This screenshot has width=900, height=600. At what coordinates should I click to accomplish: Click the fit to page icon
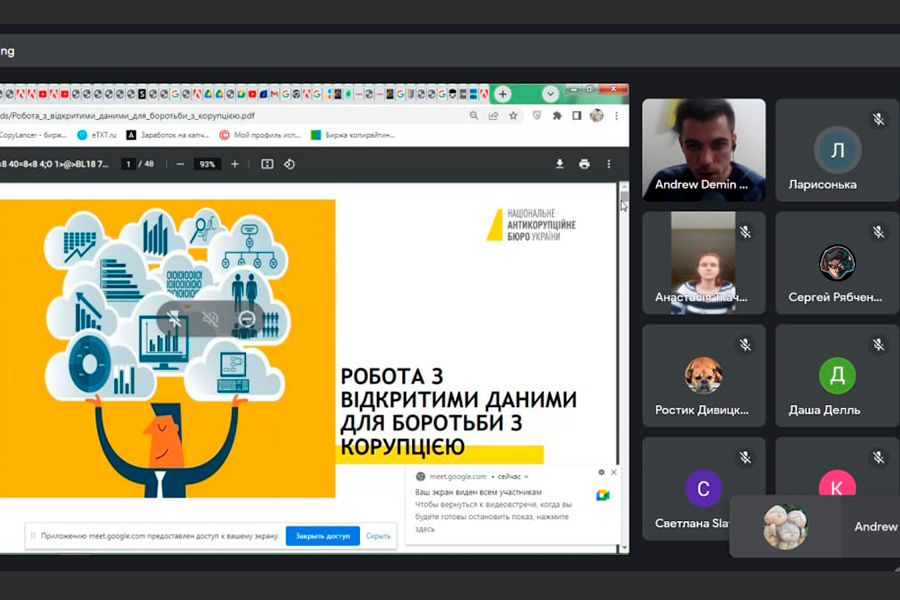tap(267, 164)
